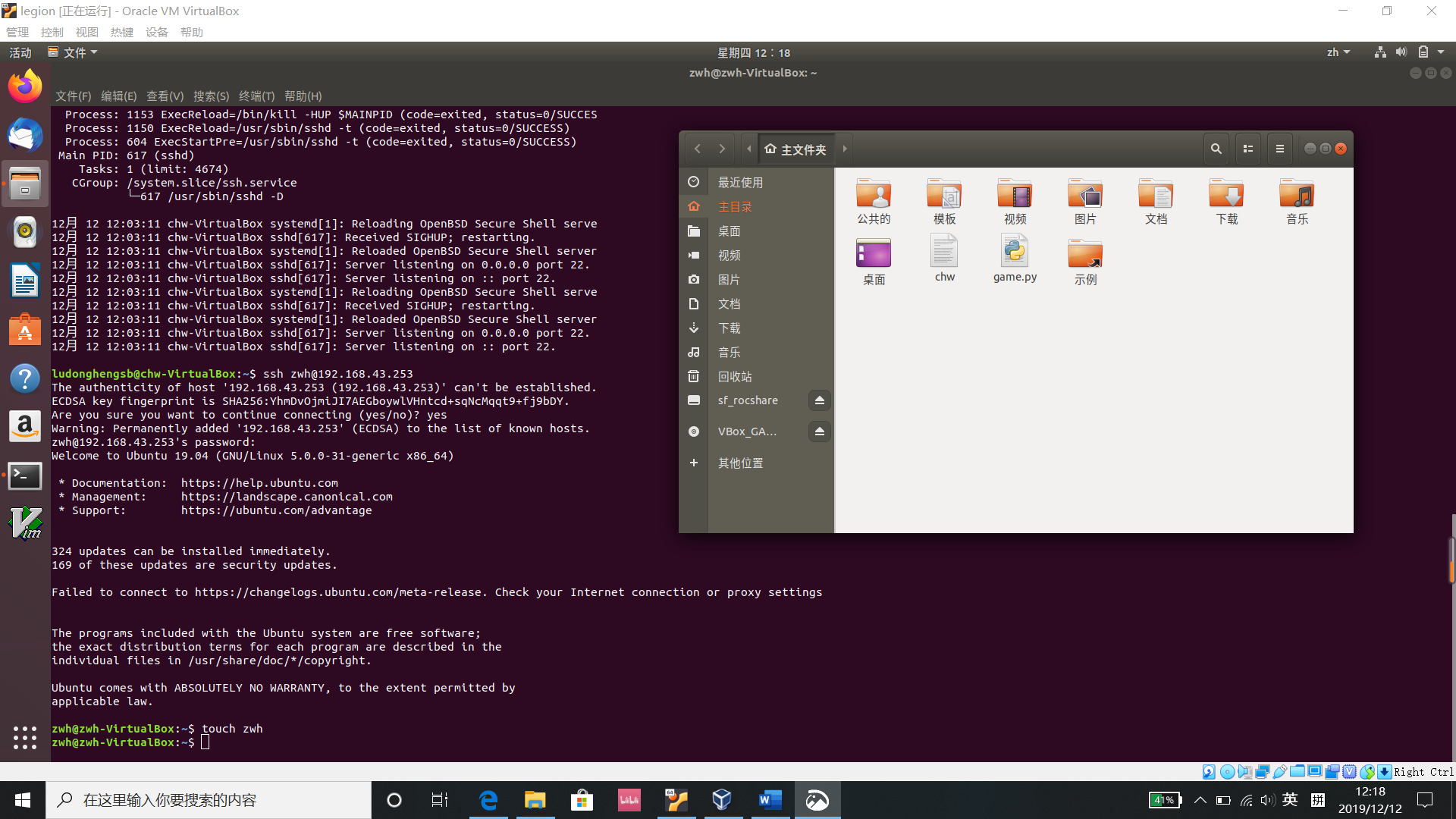Open the file manager hamburger menu
The width and height of the screenshot is (1456, 819).
(1279, 149)
